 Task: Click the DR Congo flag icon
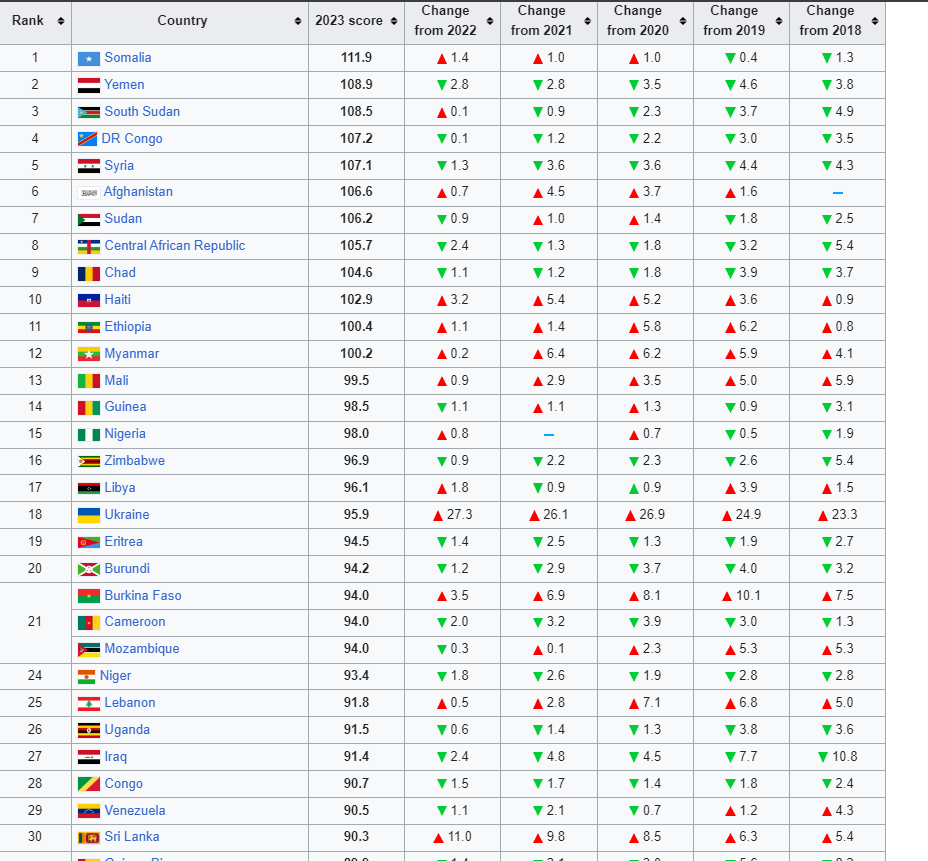pyautogui.click(x=88, y=139)
